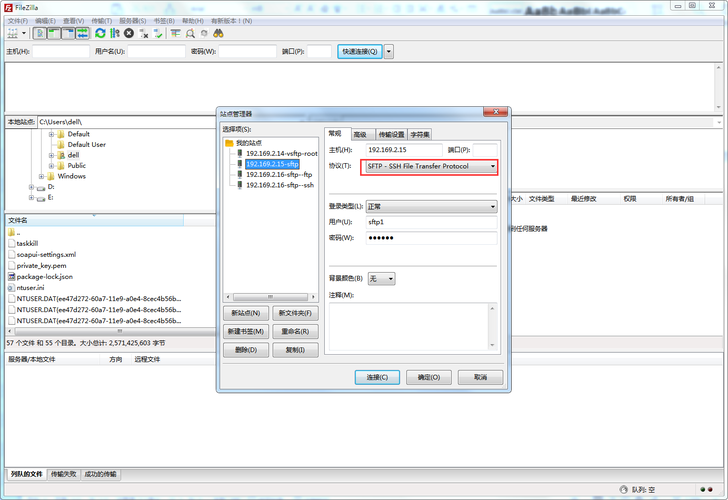
Task: Open the 登录类型 dropdown
Action: 431,207
